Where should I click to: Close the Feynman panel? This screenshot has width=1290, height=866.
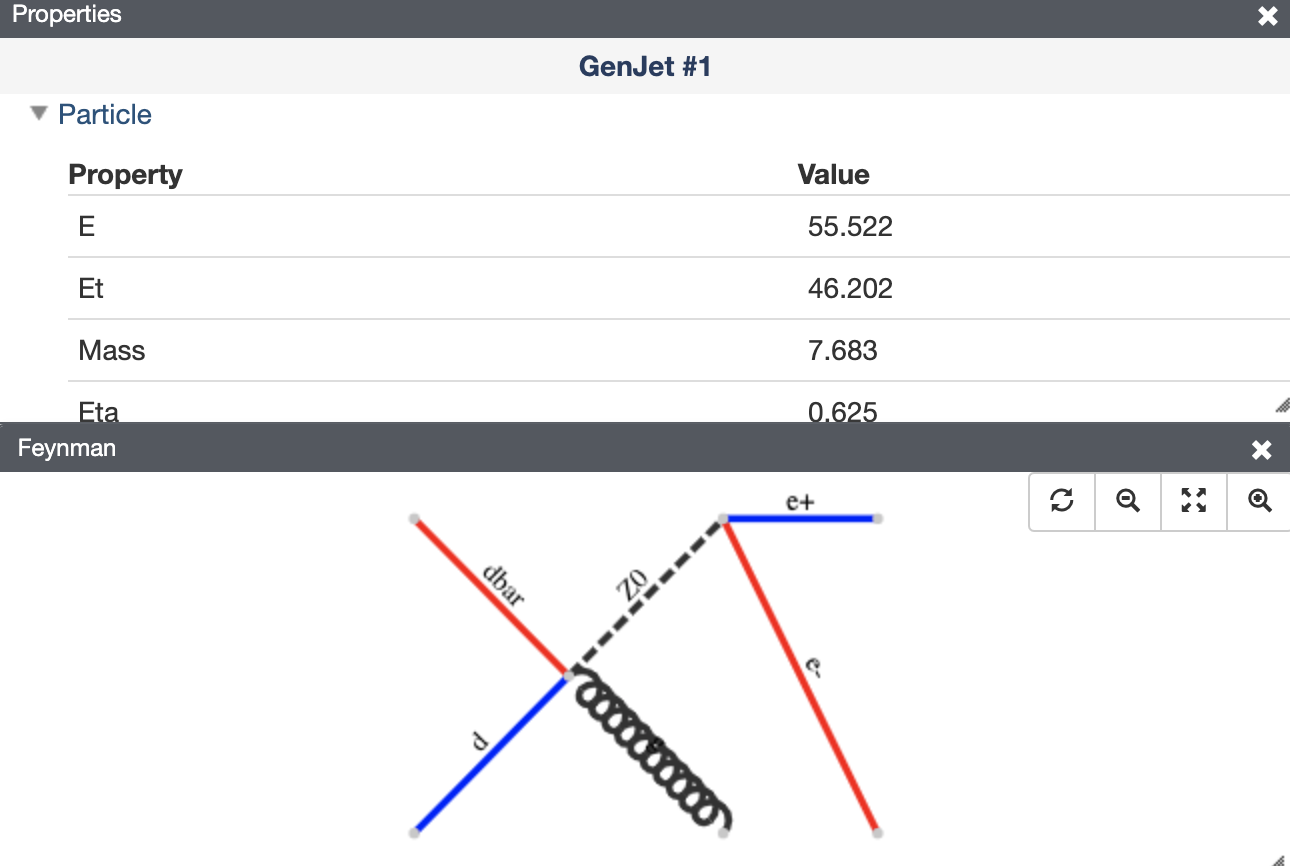click(1262, 450)
